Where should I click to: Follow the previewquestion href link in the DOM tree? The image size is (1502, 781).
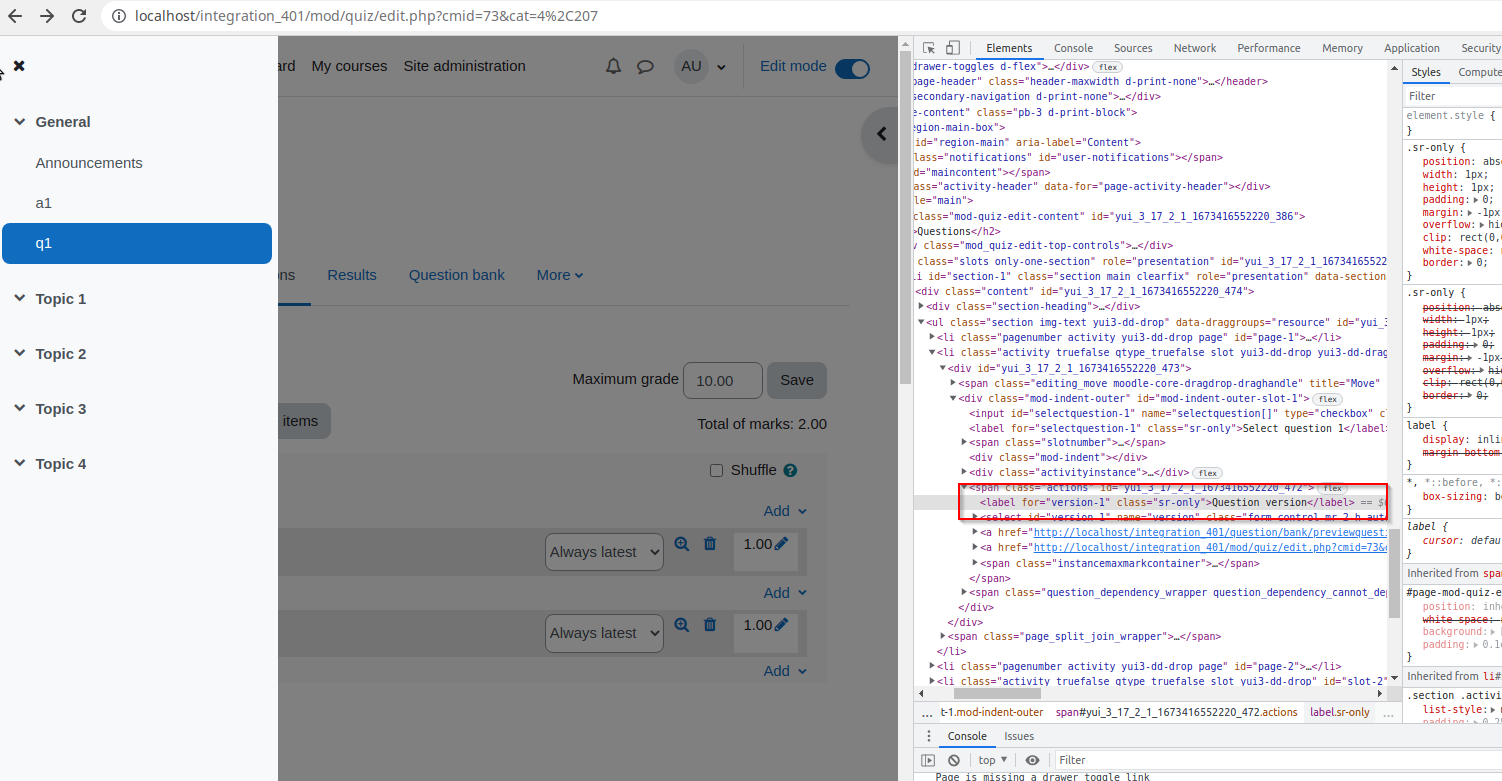1210,532
